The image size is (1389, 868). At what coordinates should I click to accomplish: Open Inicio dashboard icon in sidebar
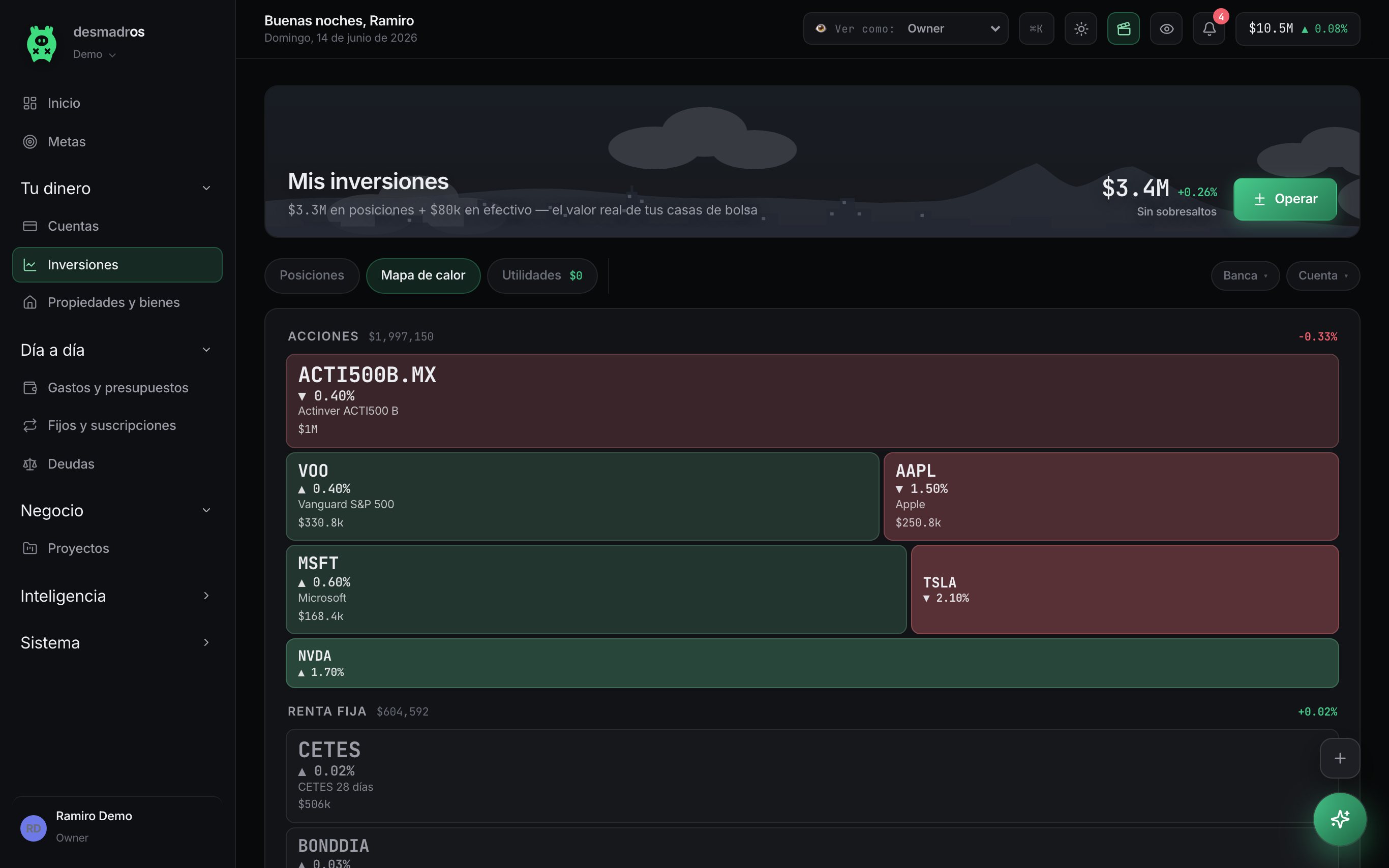pos(30,103)
